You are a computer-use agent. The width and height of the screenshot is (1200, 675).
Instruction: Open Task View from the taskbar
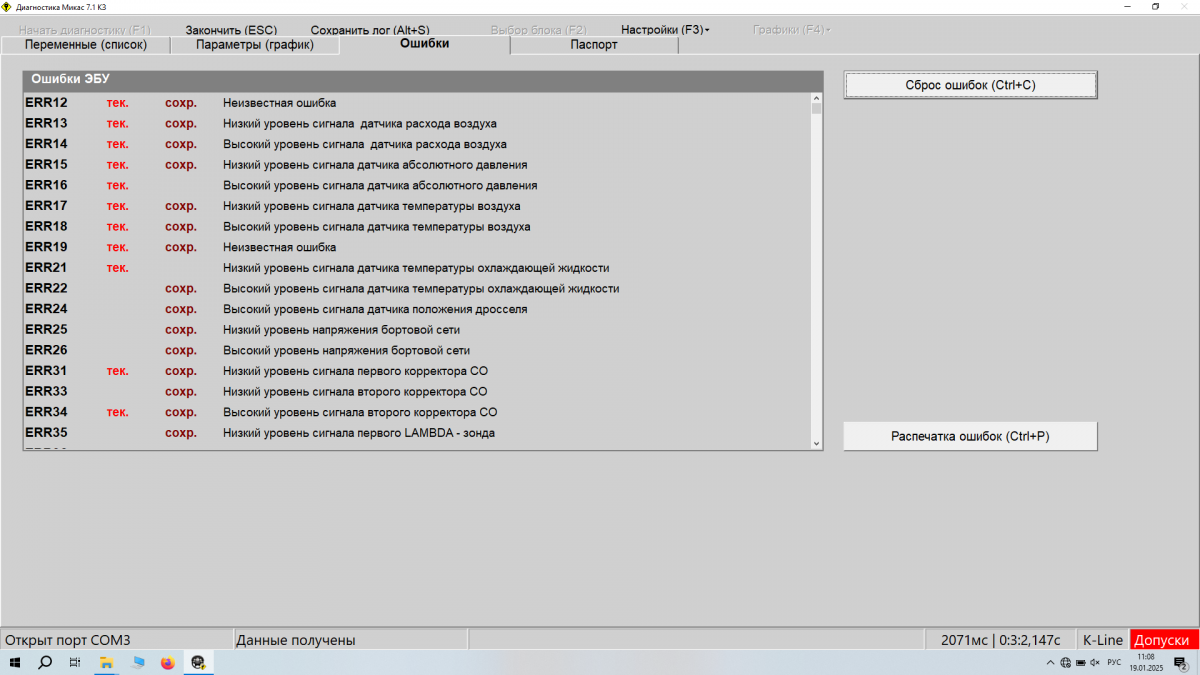75,662
